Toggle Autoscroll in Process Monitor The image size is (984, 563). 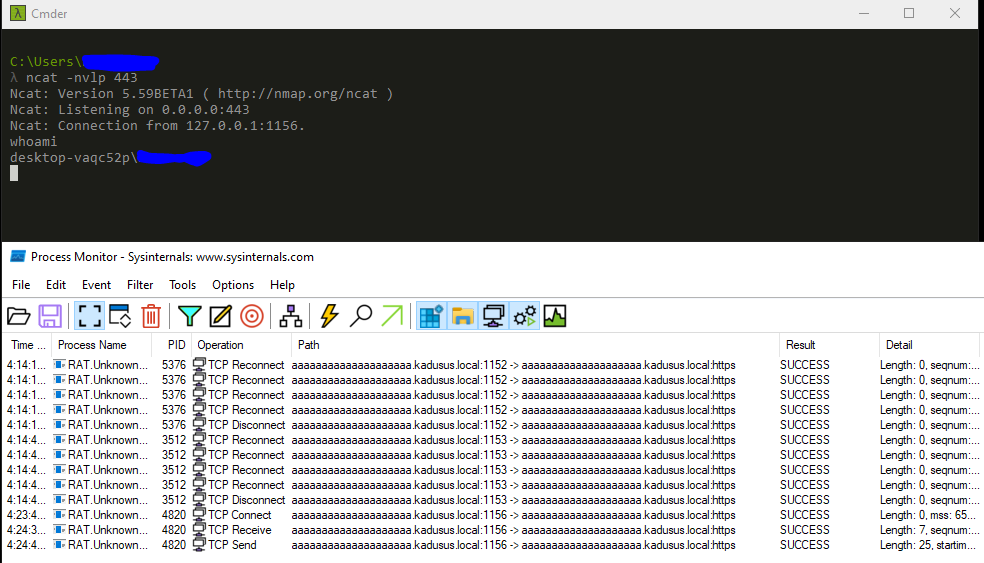120,316
